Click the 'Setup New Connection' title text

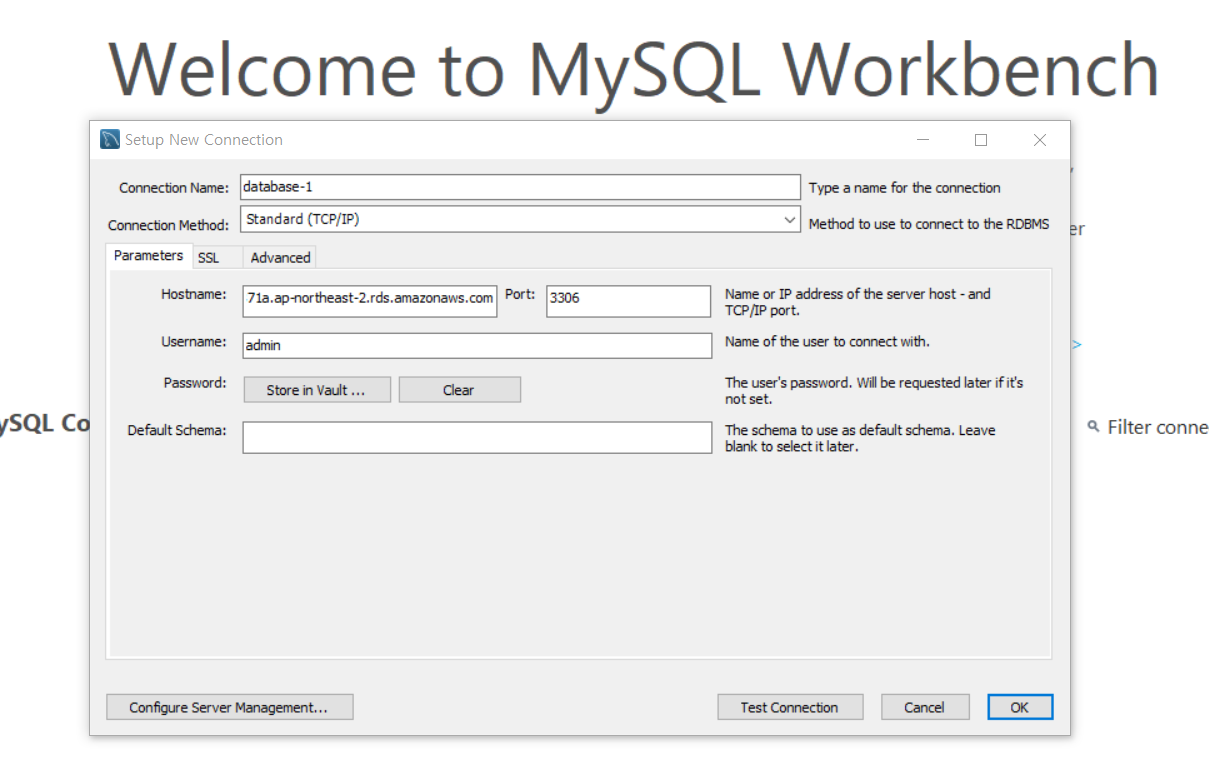point(204,140)
